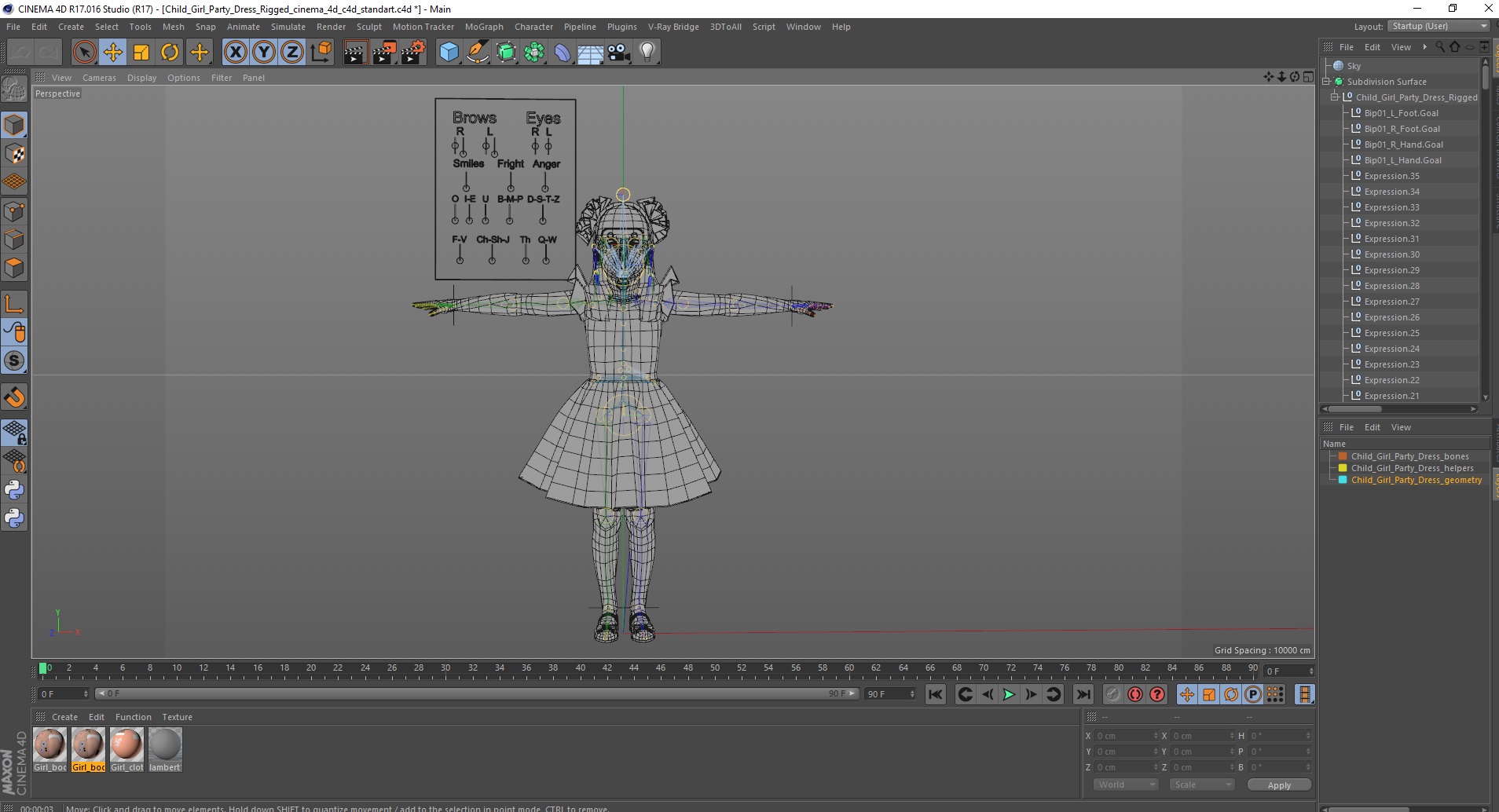Select Girl_clot material thumbnail
1499x812 pixels.
pyautogui.click(x=126, y=744)
